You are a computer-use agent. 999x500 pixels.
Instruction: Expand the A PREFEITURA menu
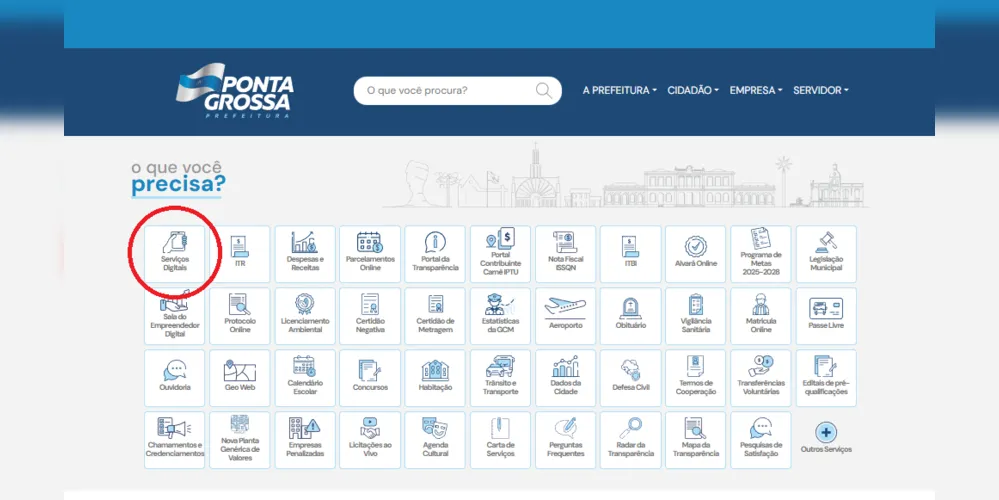(x=619, y=90)
